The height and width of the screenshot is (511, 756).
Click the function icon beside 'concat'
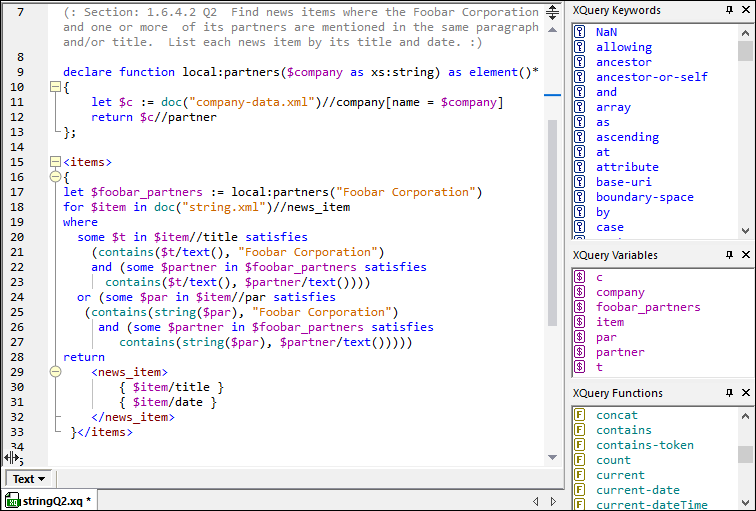[x=579, y=415]
